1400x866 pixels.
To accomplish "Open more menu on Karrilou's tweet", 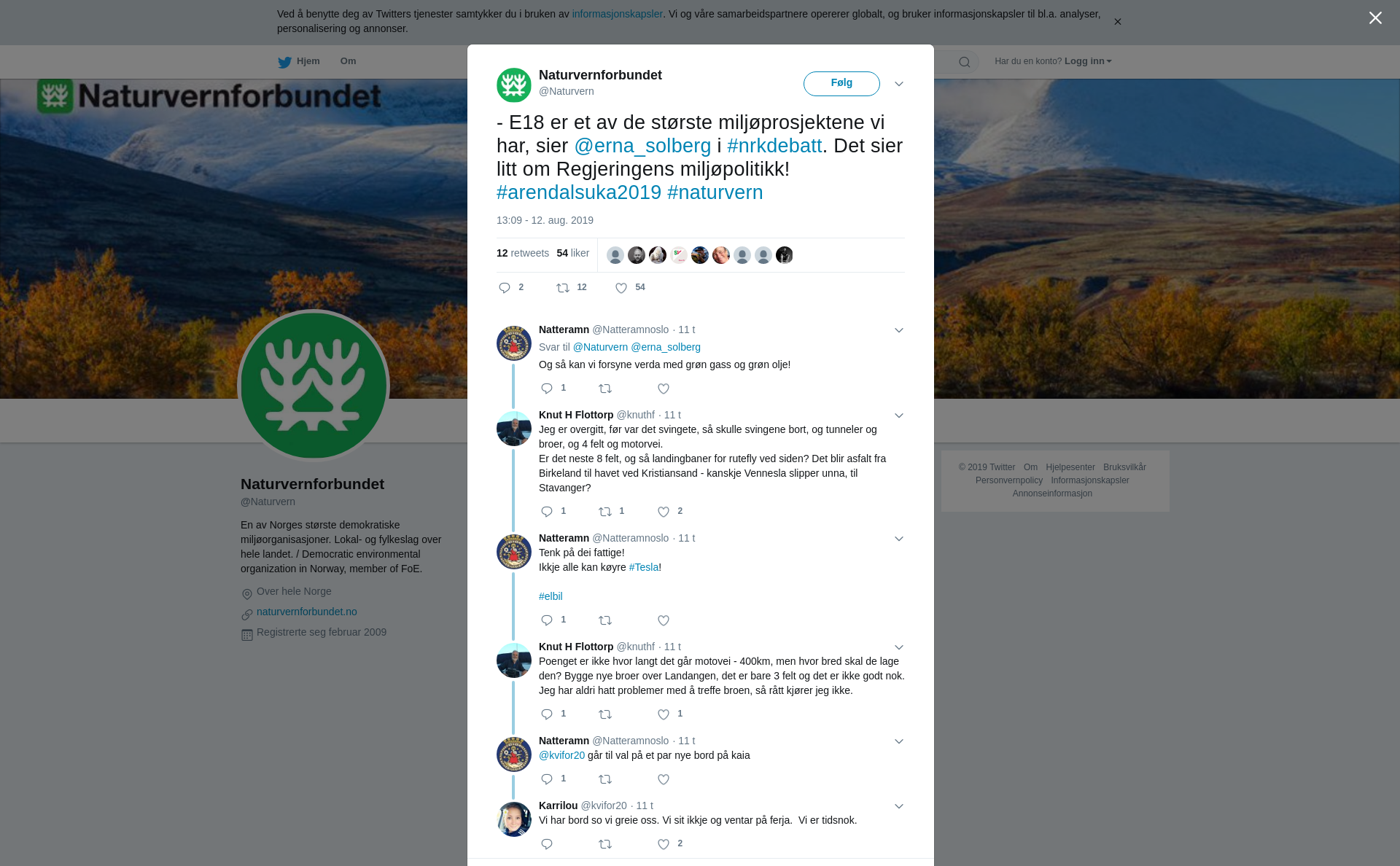I will pyautogui.click(x=899, y=806).
